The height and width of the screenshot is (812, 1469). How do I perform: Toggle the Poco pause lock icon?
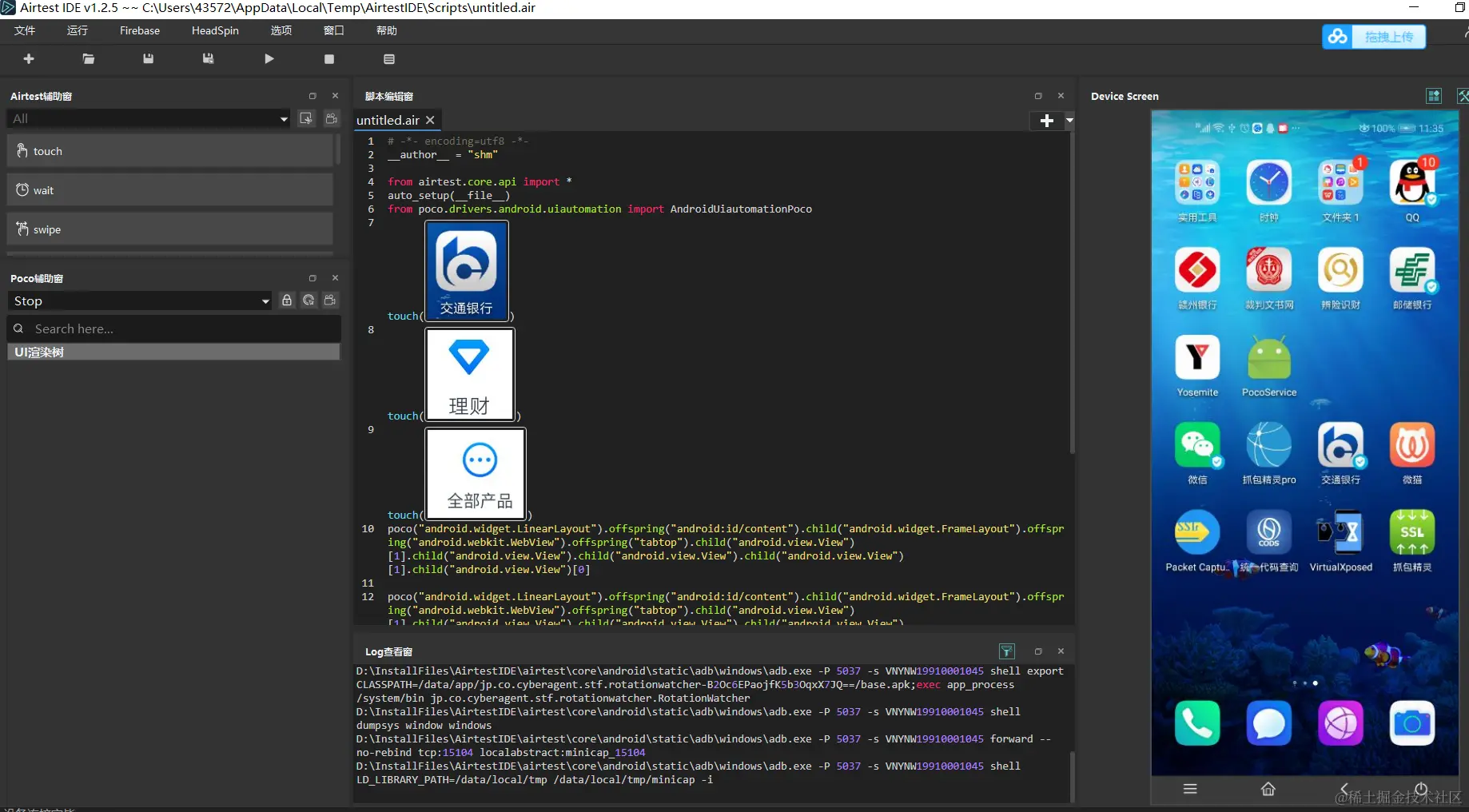click(287, 301)
